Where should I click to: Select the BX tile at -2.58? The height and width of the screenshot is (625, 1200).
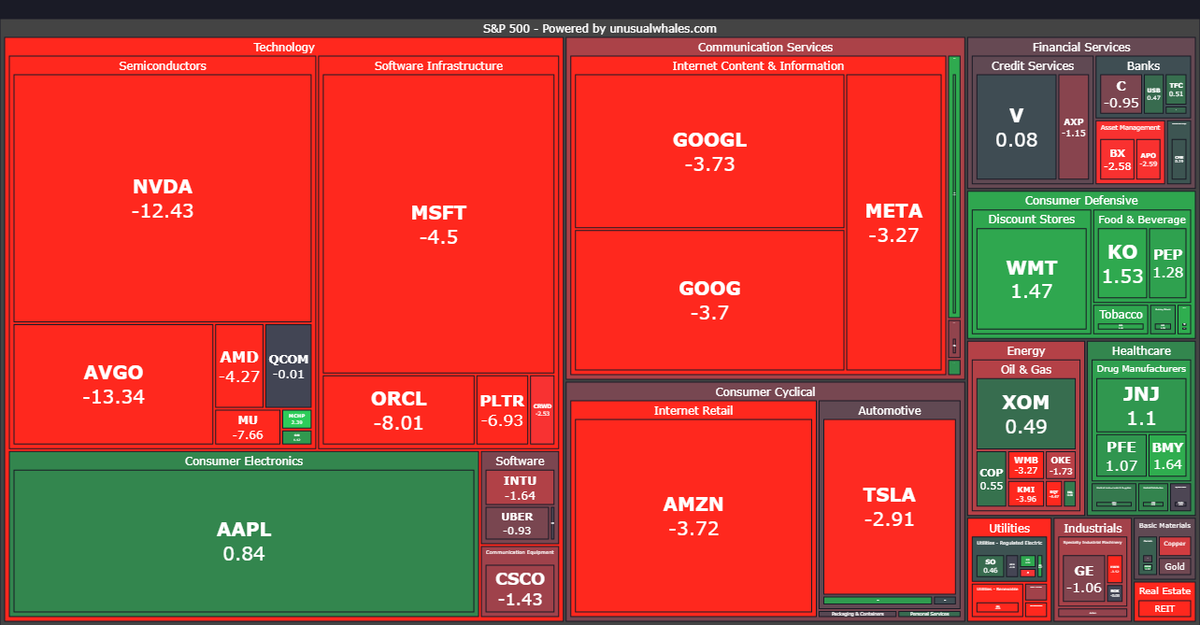pos(1117,158)
